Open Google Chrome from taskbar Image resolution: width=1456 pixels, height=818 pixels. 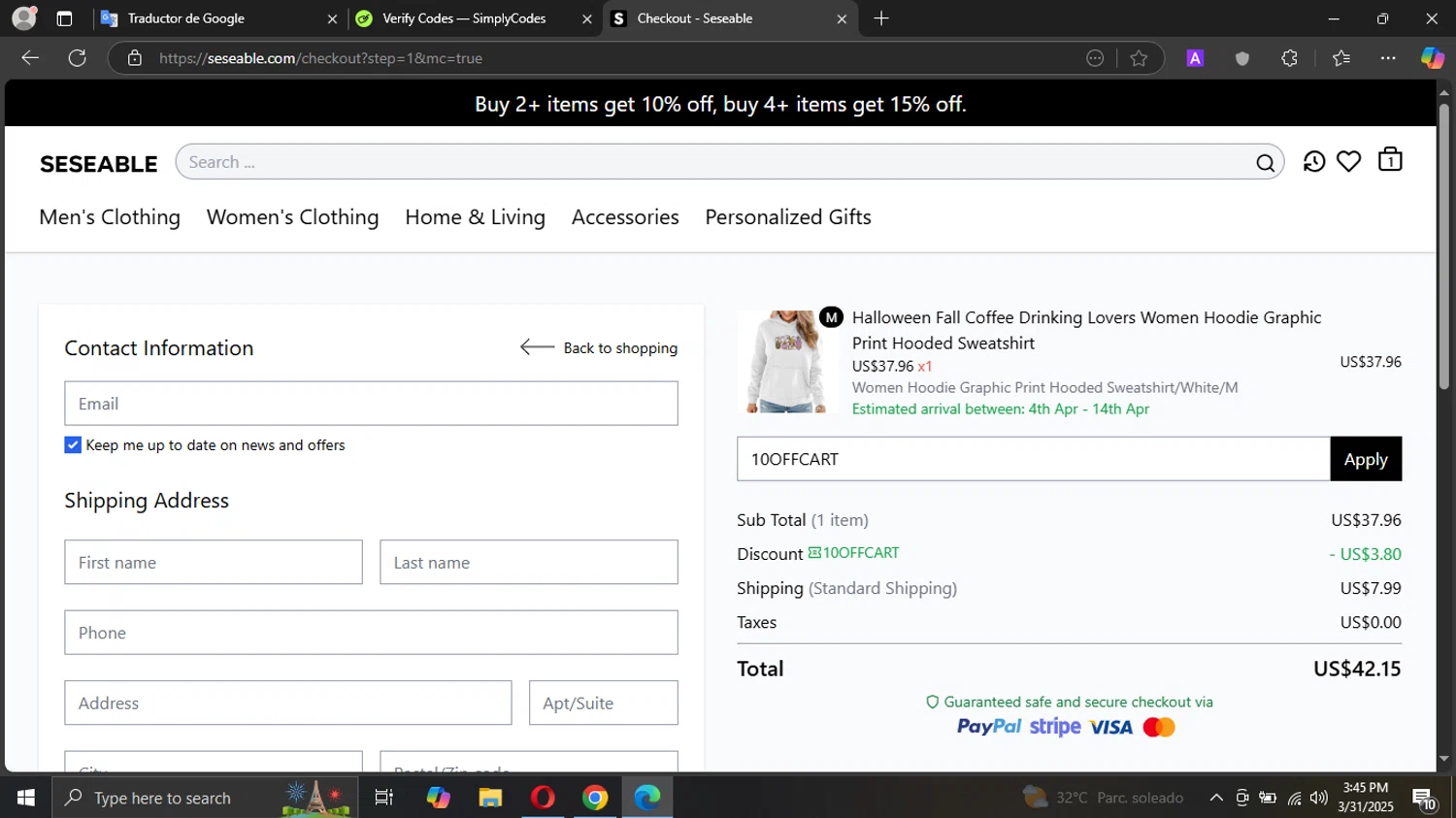tap(595, 798)
